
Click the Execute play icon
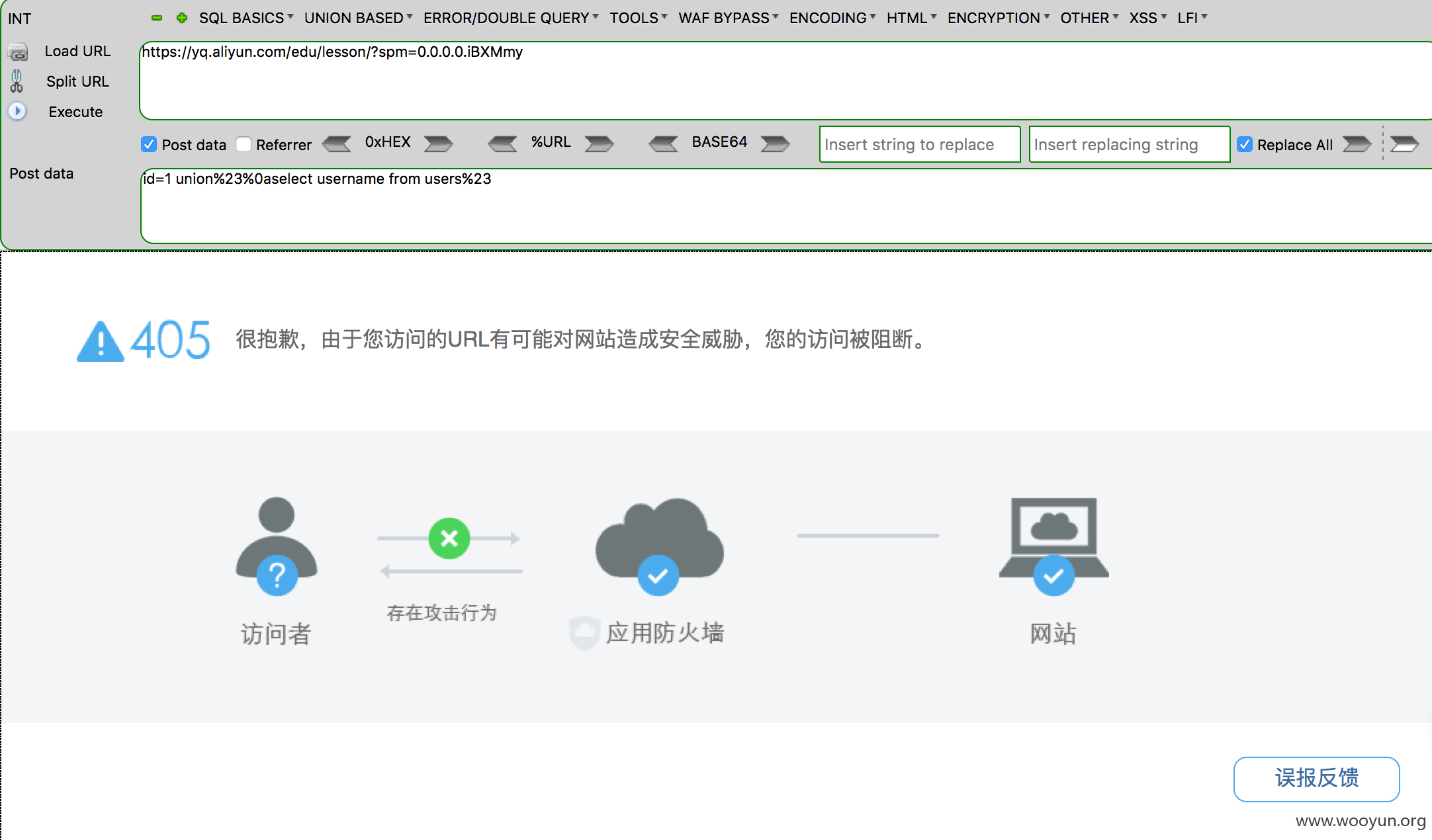pos(17,111)
